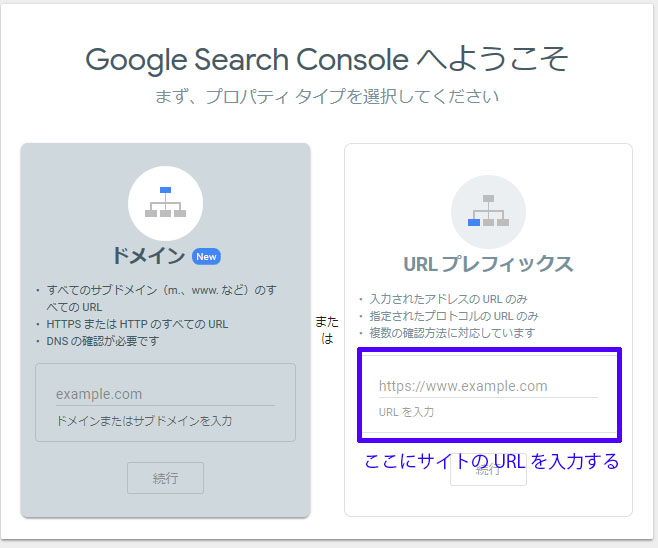
Task: Select the URL プレフィックス heading
Action: pyautogui.click(x=488, y=264)
